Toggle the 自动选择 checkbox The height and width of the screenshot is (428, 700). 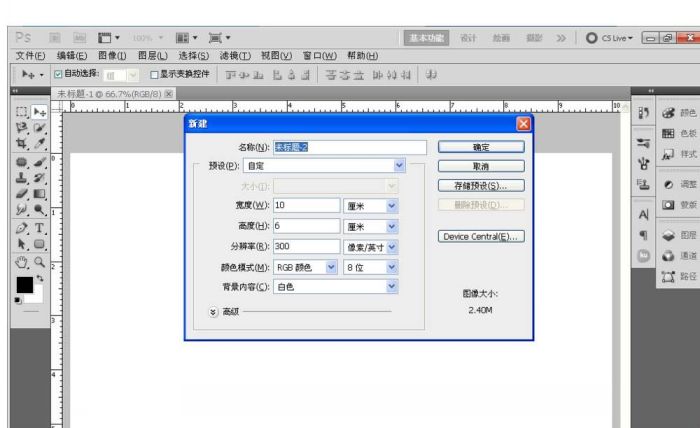[58, 74]
